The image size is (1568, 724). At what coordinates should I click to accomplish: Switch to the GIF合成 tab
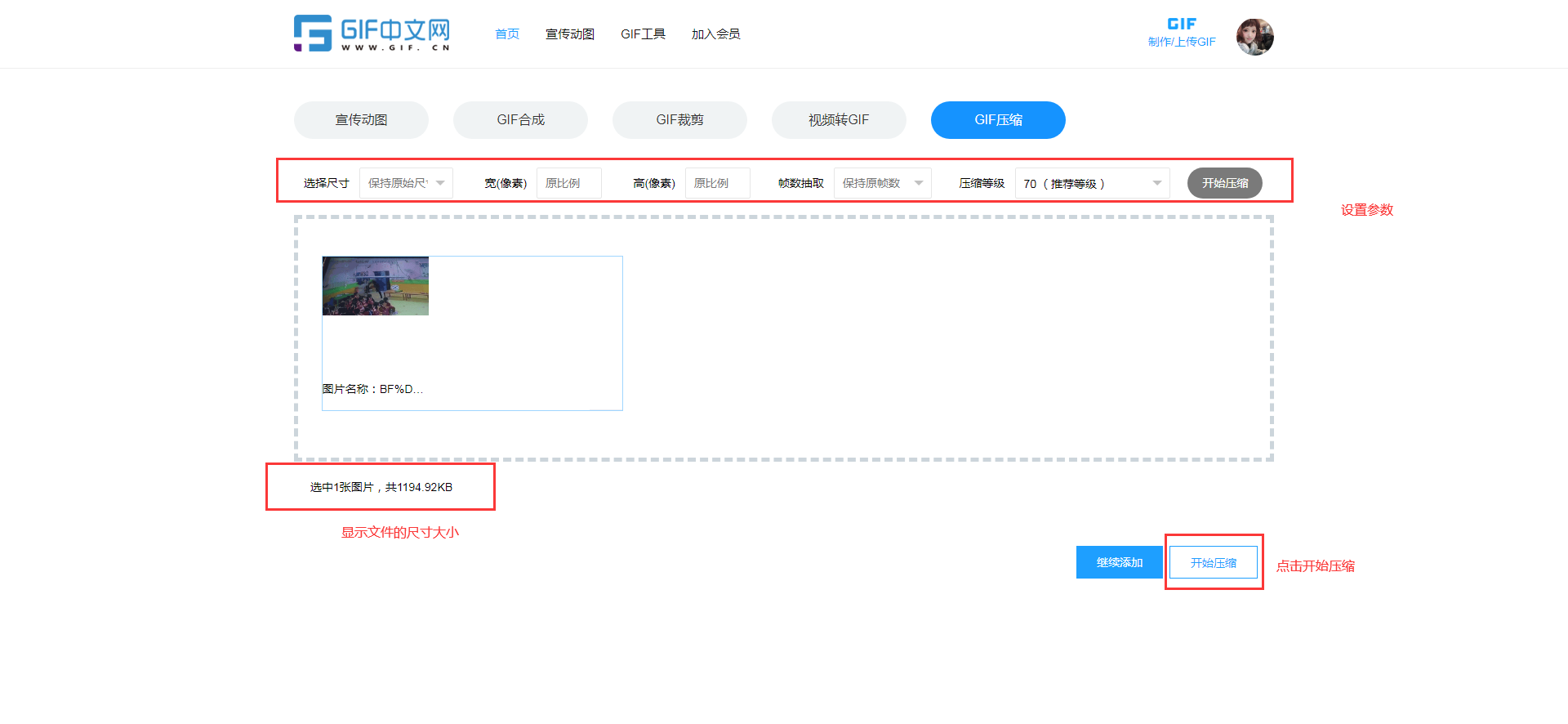(520, 120)
